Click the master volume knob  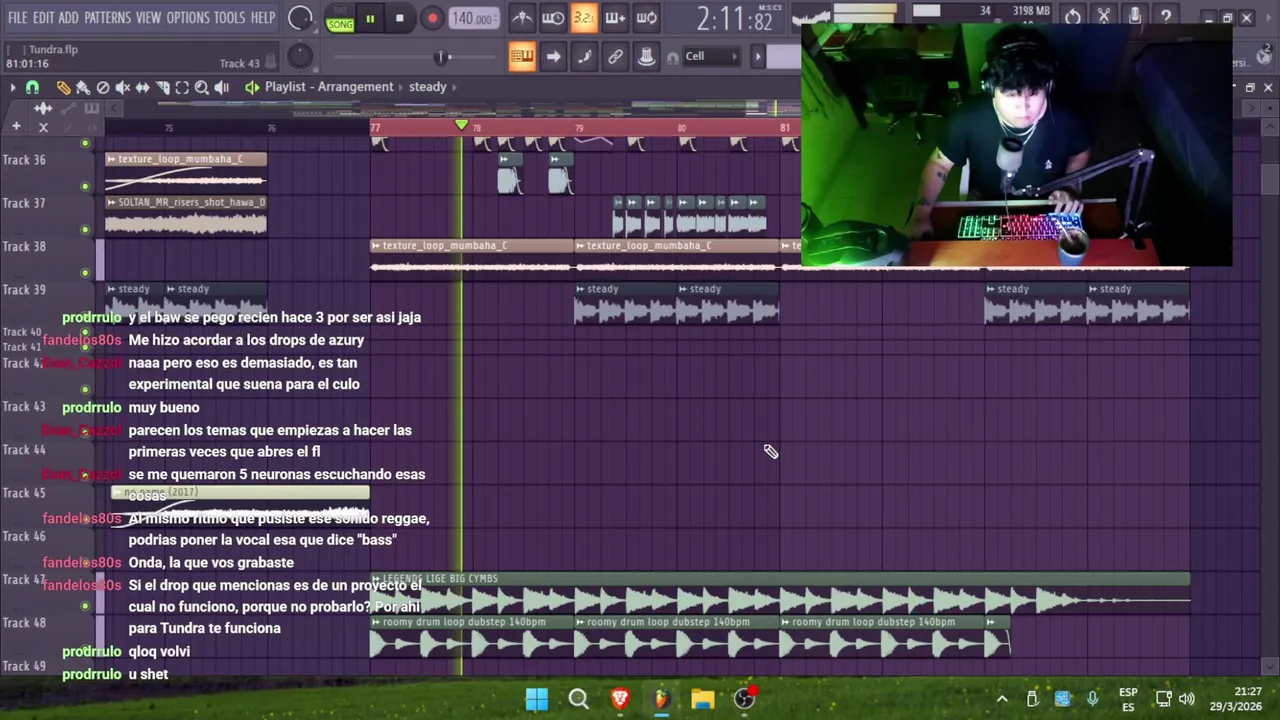(299, 18)
